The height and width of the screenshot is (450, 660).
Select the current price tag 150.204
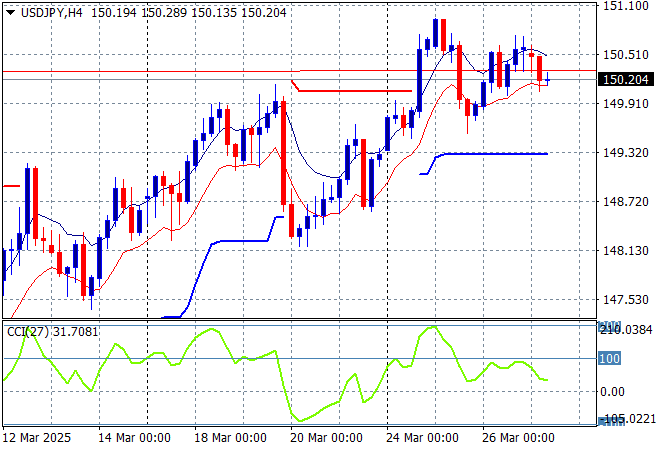click(626, 79)
